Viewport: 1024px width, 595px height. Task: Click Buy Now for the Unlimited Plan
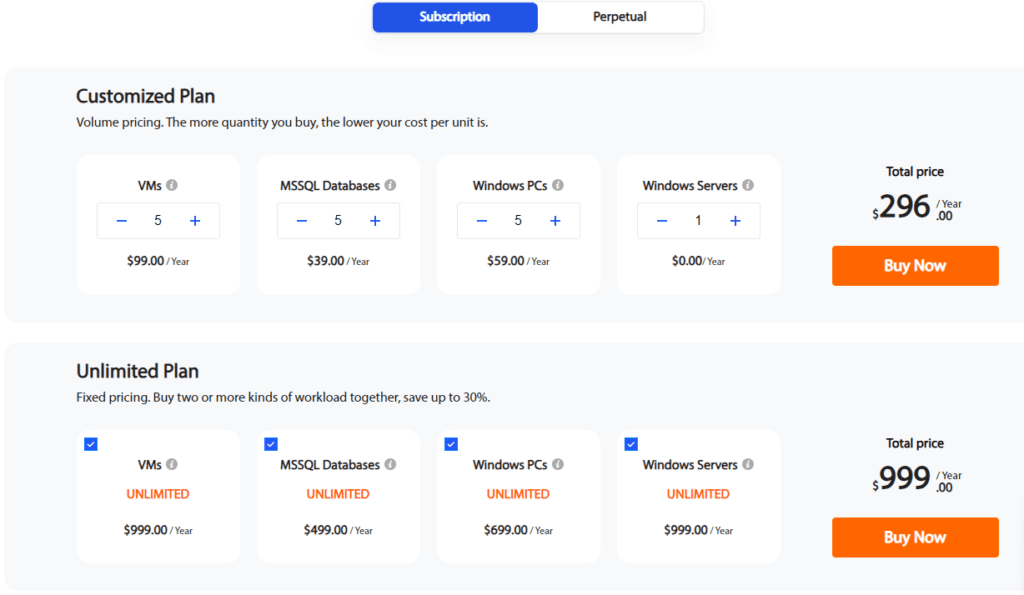pyautogui.click(x=915, y=538)
